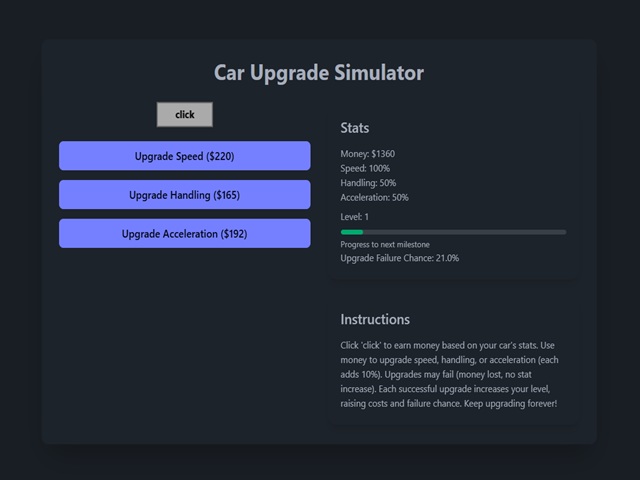Viewport: 640px width, 480px height.
Task: Click the Car Upgrade Simulator title
Action: (x=319, y=73)
